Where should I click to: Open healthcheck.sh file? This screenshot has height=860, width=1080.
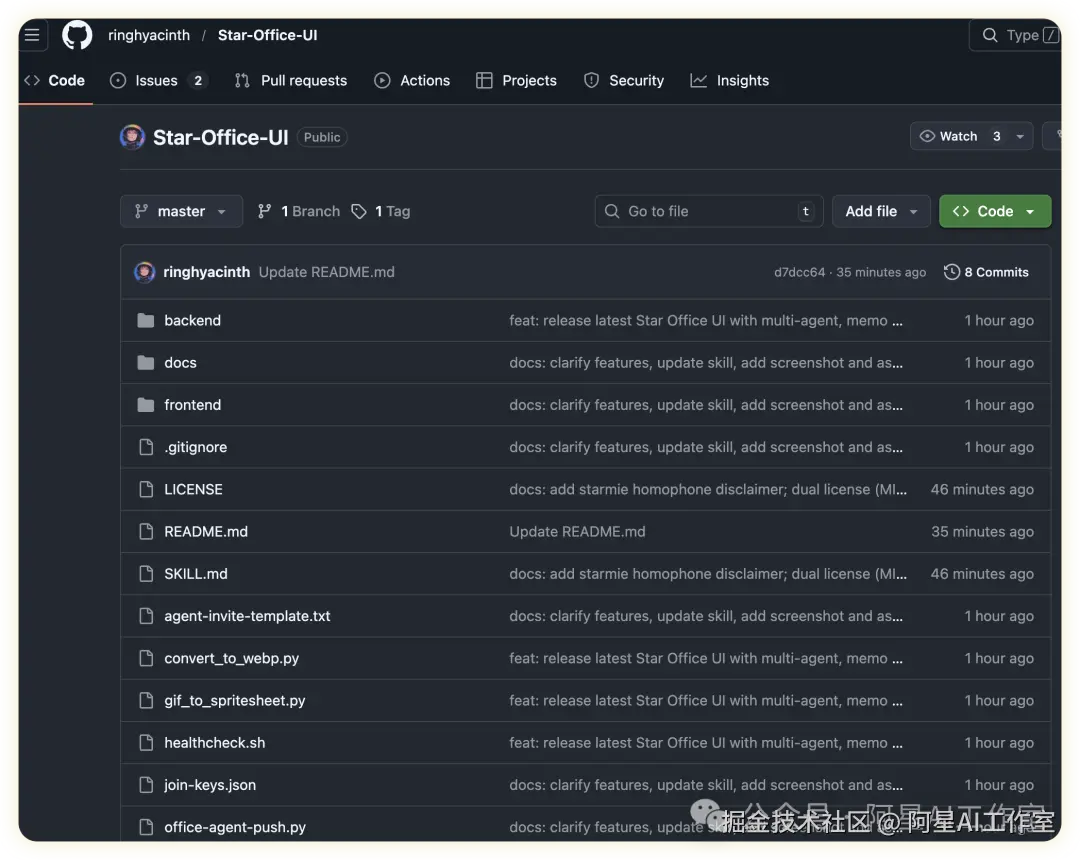point(215,742)
